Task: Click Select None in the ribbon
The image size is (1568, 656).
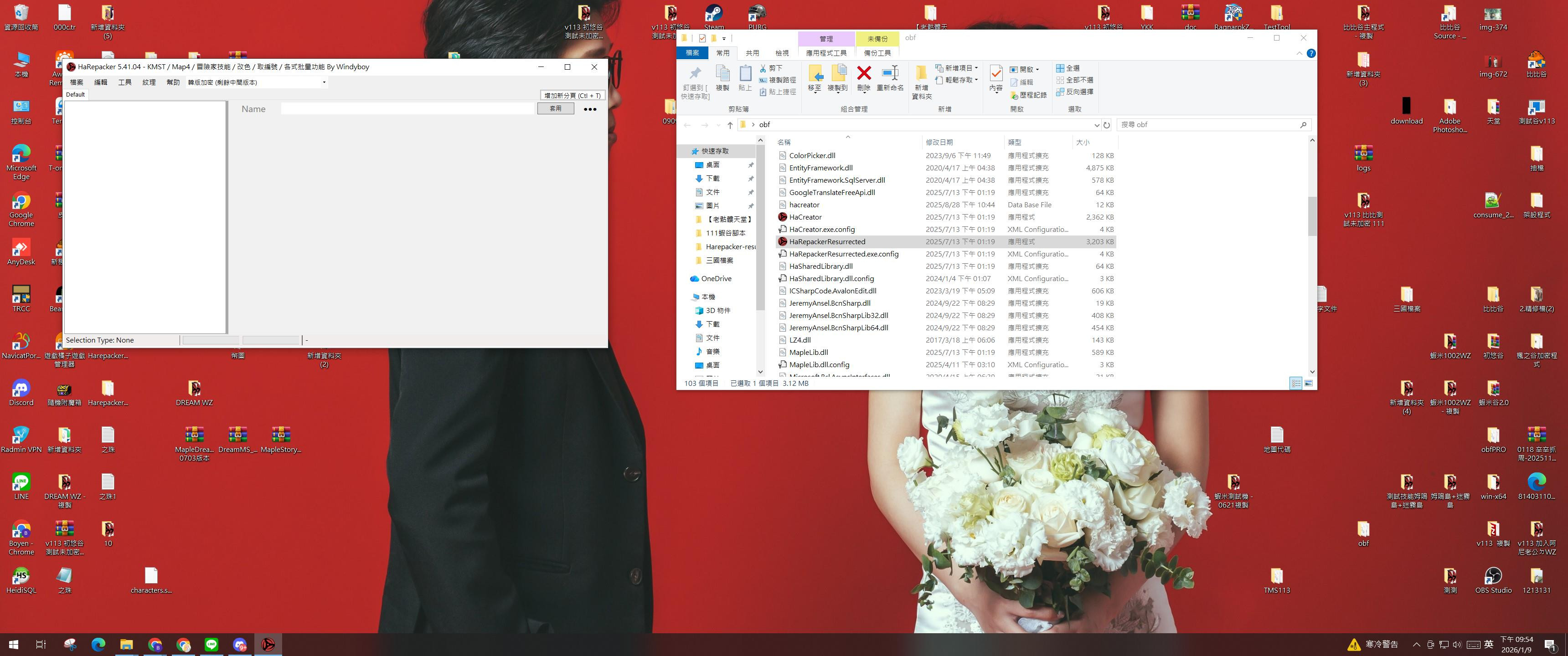Action: [1075, 80]
